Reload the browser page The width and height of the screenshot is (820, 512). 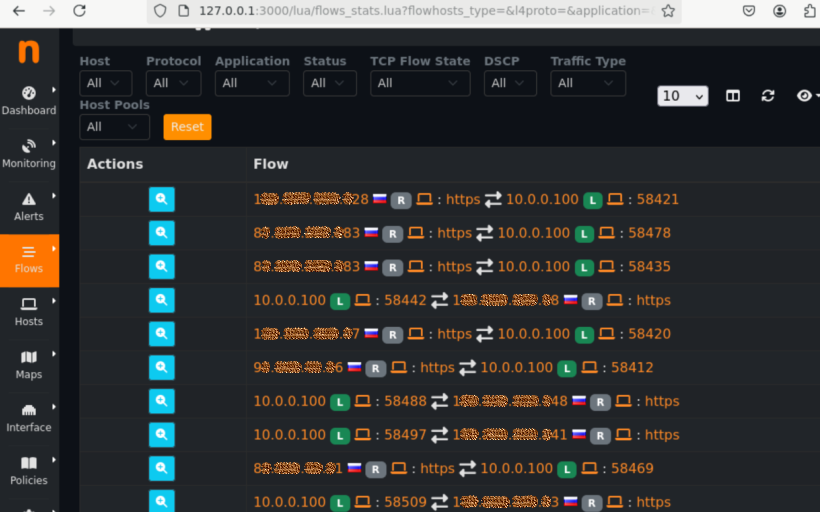tap(79, 11)
